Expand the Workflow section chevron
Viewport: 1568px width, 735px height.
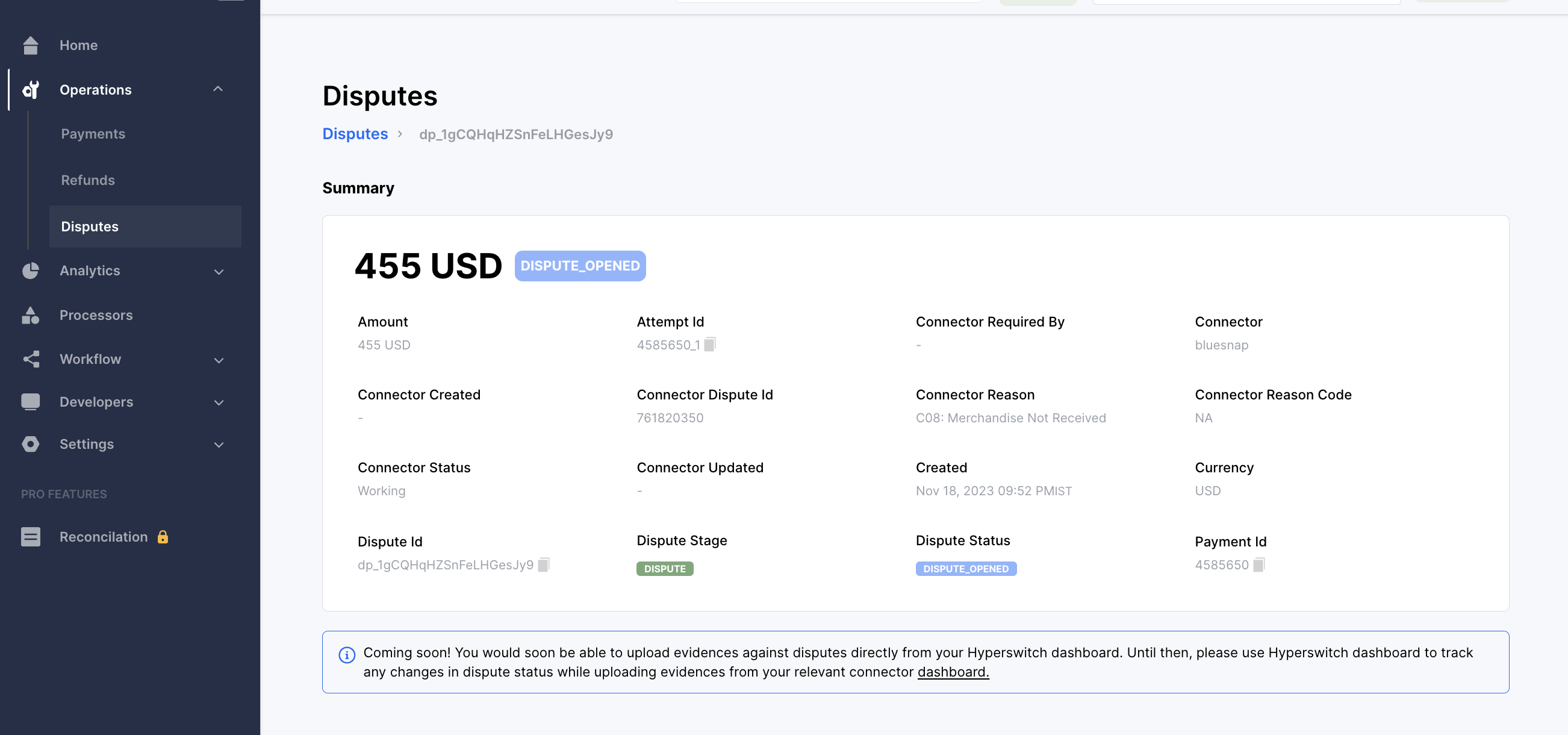(x=219, y=360)
